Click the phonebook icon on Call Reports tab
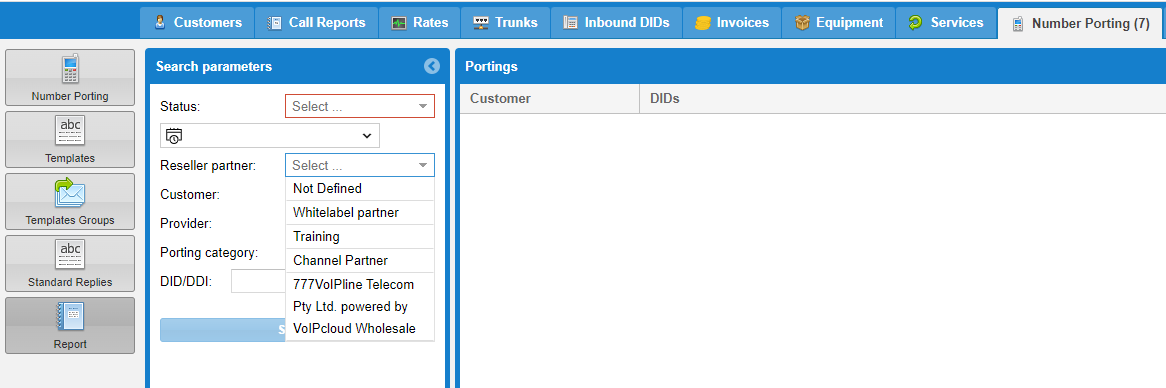 pos(274,23)
